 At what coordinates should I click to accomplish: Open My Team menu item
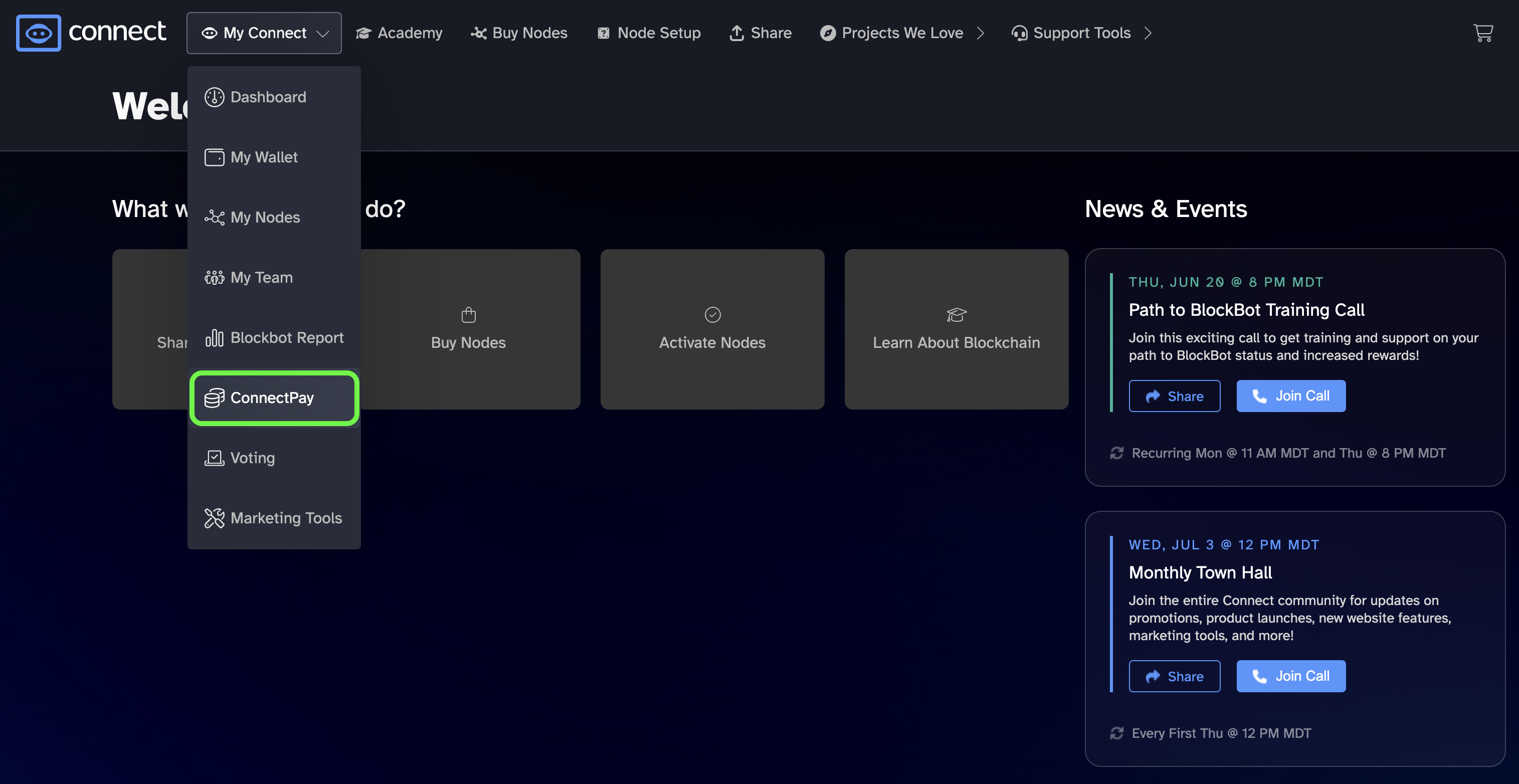(x=274, y=278)
